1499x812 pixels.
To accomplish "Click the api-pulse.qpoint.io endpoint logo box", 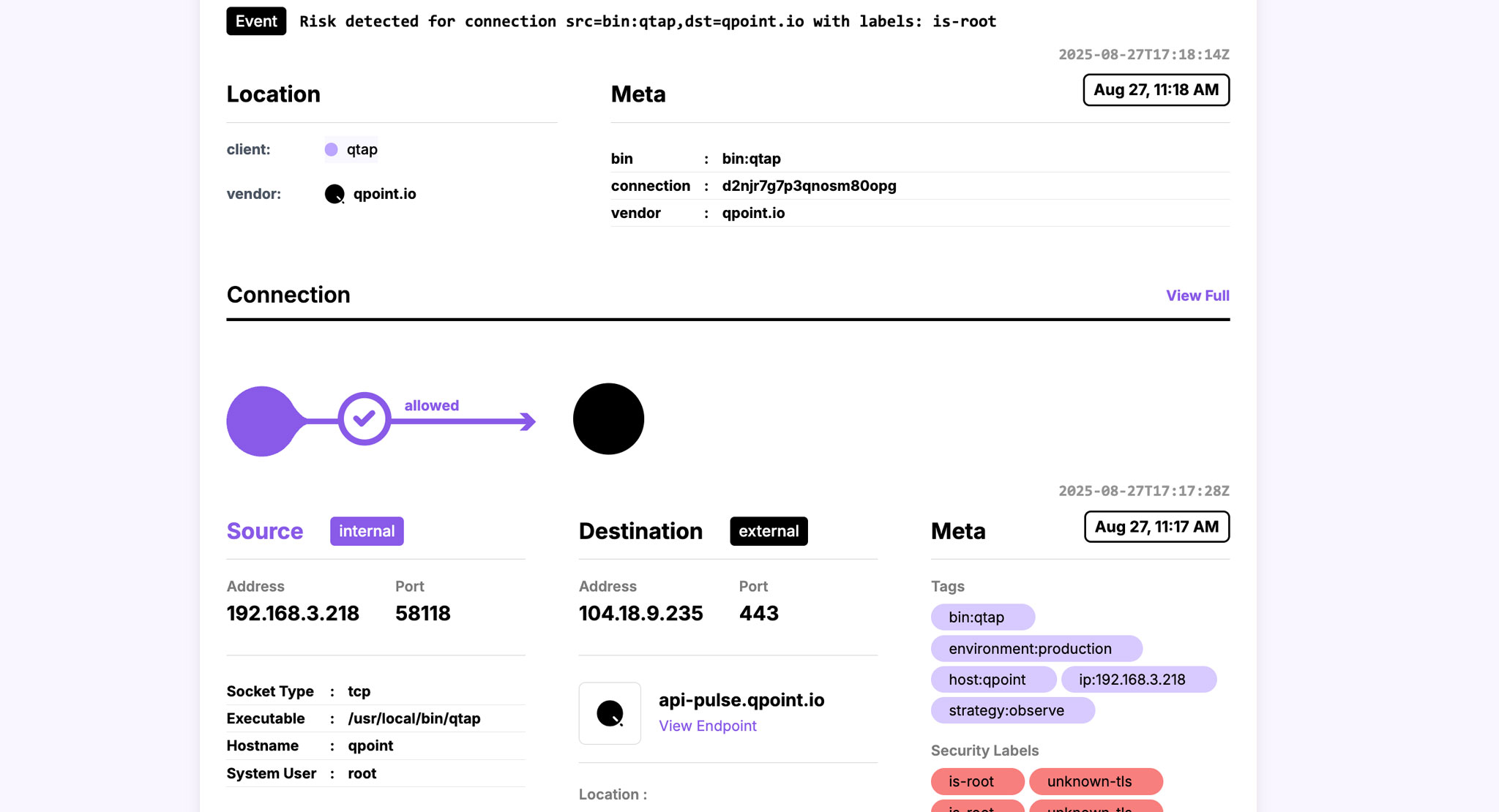I will (x=610, y=713).
